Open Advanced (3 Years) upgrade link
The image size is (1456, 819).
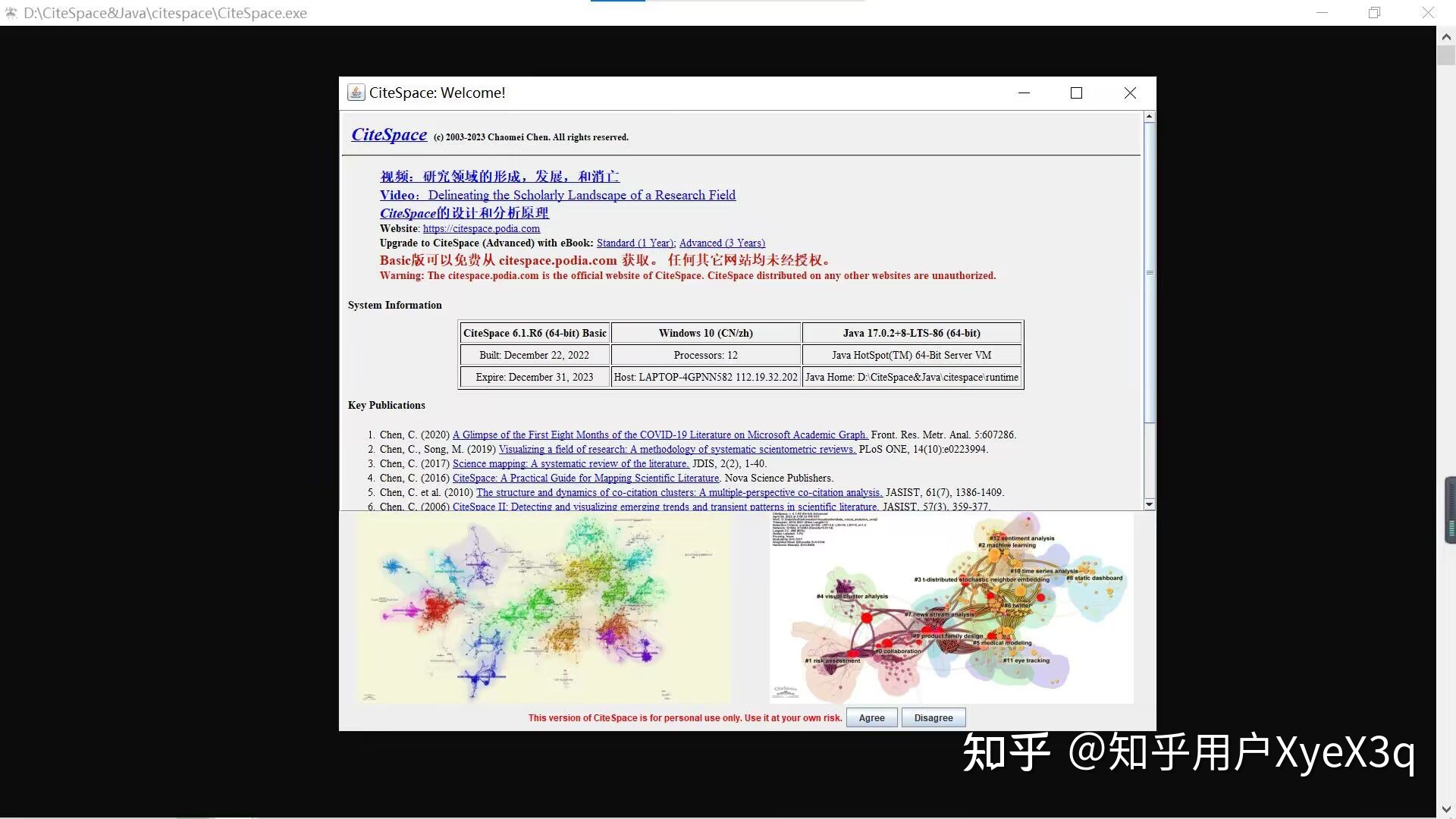pos(722,243)
